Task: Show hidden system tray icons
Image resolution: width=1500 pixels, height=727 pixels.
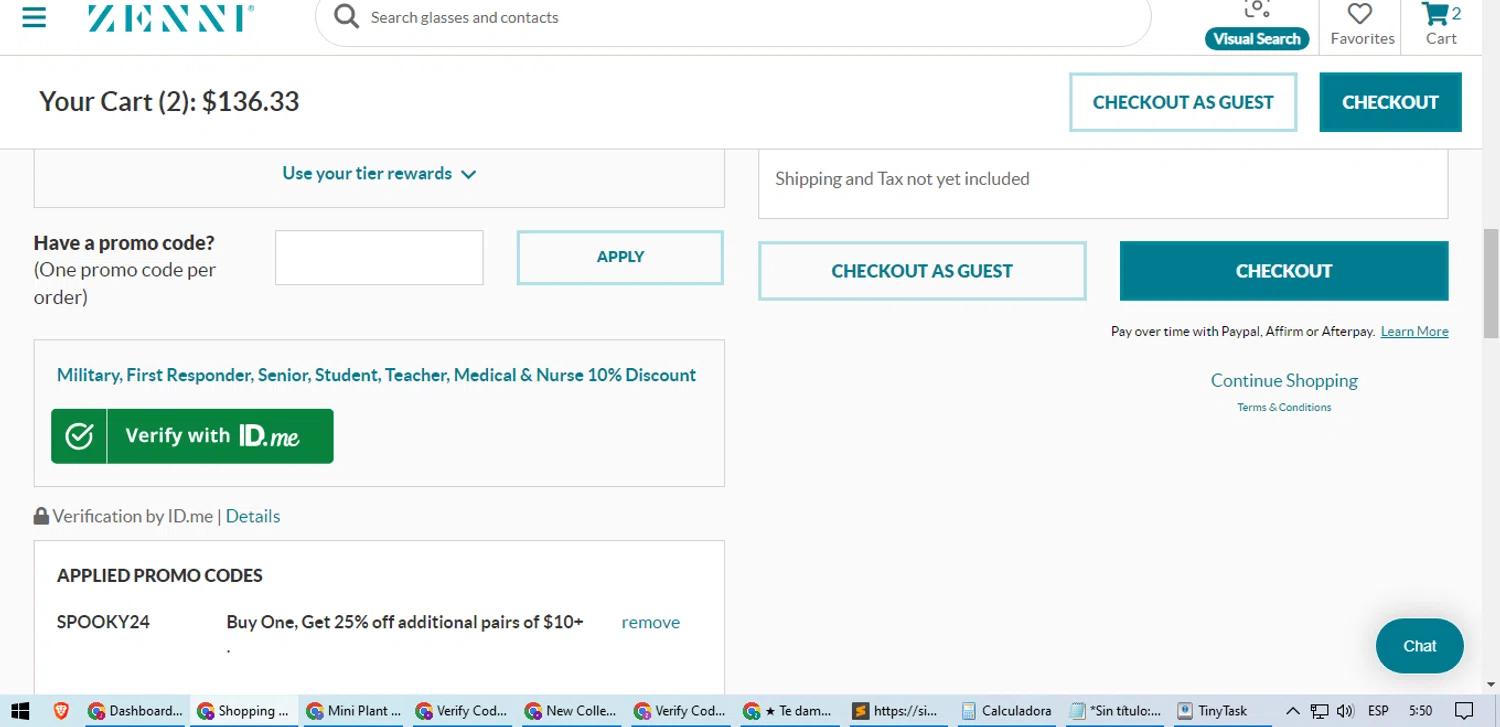Action: click(x=1292, y=711)
